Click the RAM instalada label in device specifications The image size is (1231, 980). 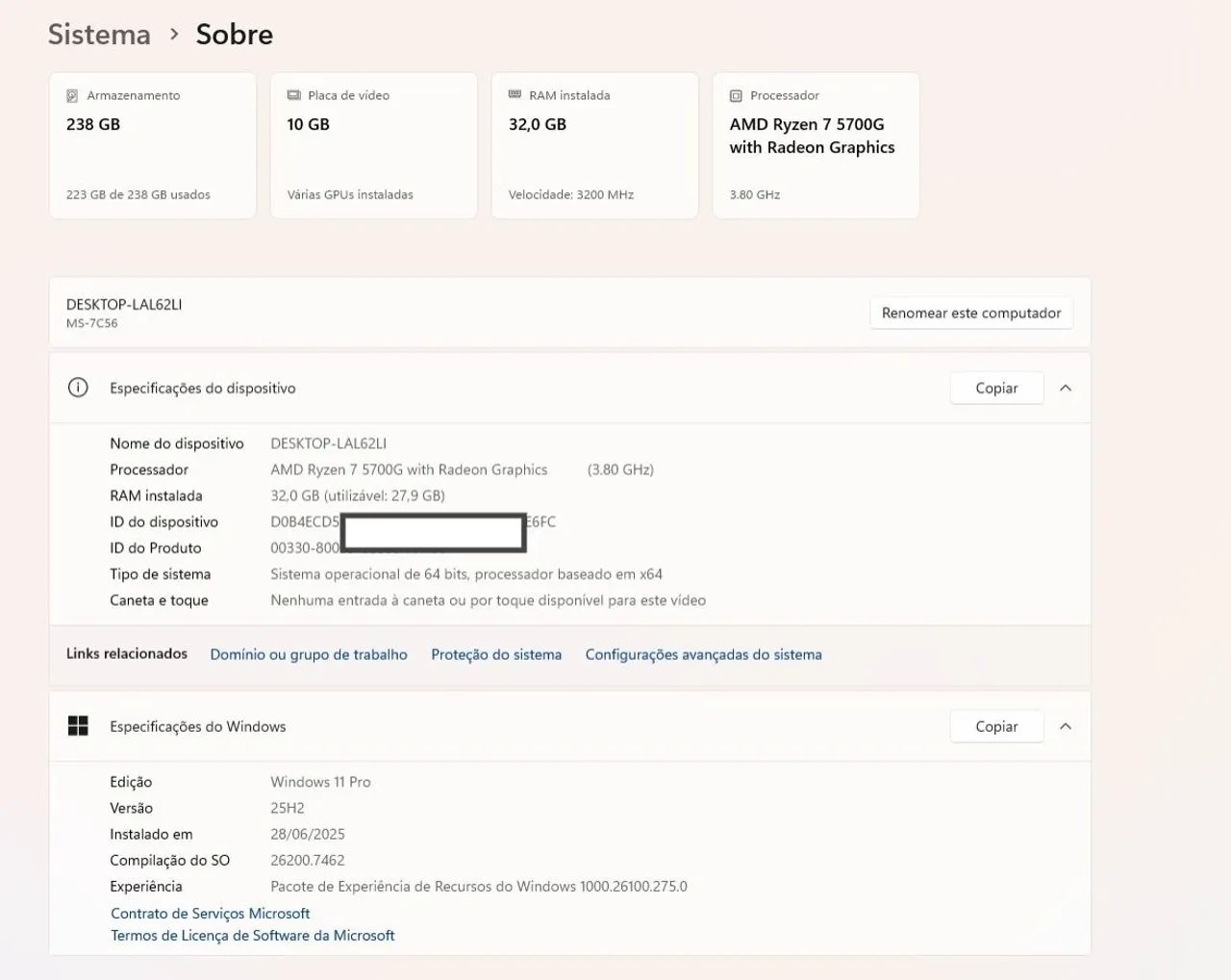(156, 495)
